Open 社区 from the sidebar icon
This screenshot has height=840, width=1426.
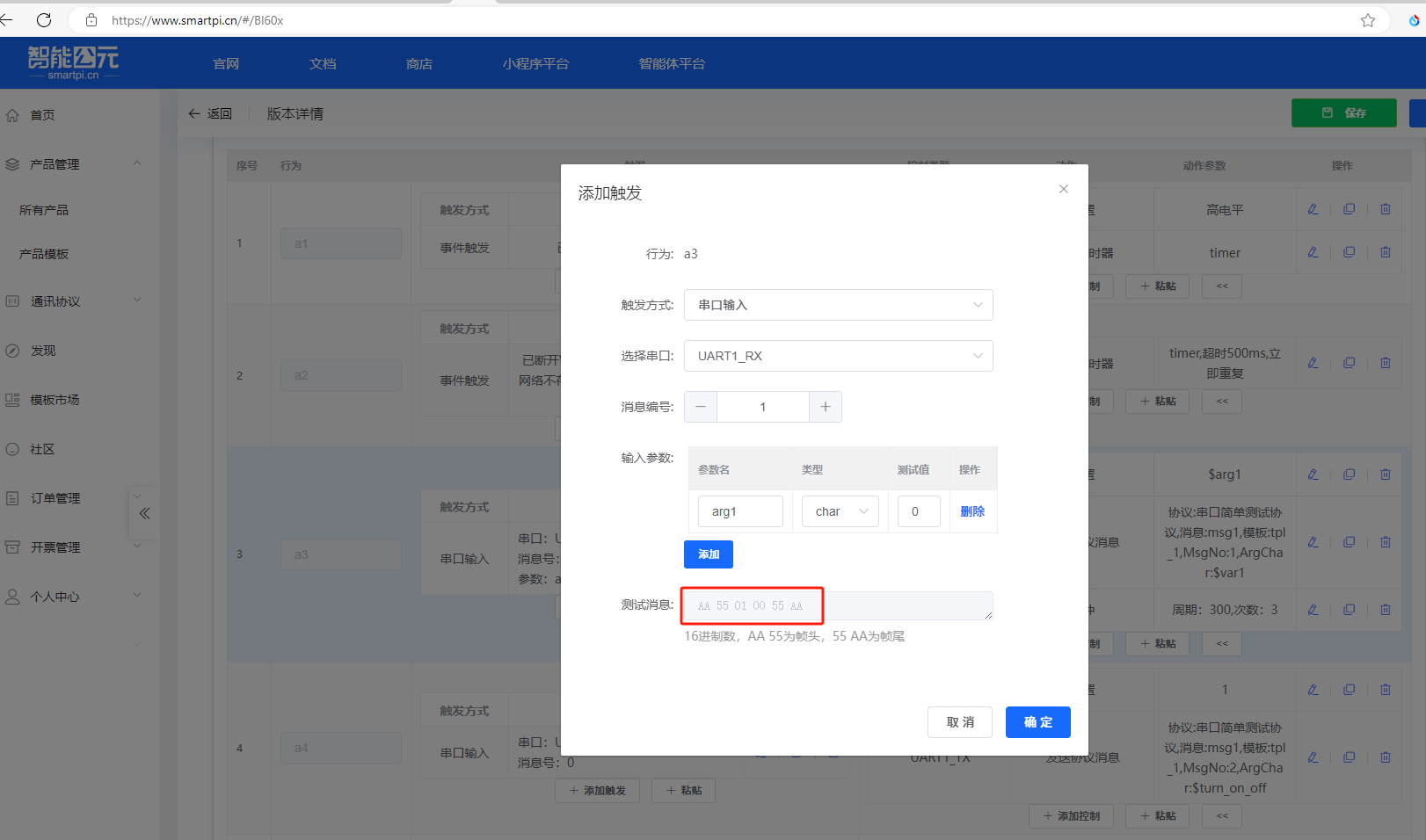(12, 448)
